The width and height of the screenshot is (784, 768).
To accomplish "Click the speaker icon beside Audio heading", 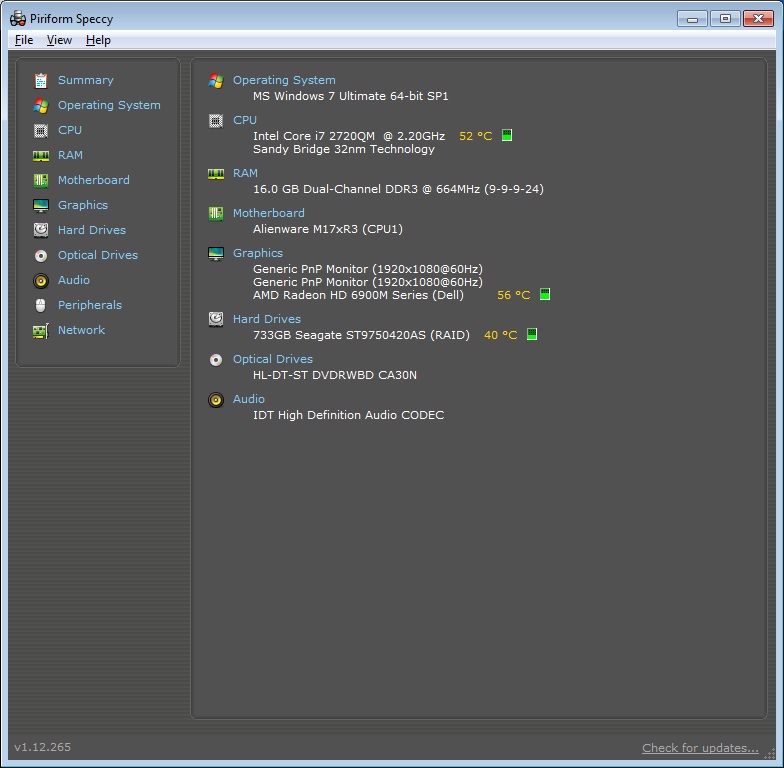I will click(216, 400).
